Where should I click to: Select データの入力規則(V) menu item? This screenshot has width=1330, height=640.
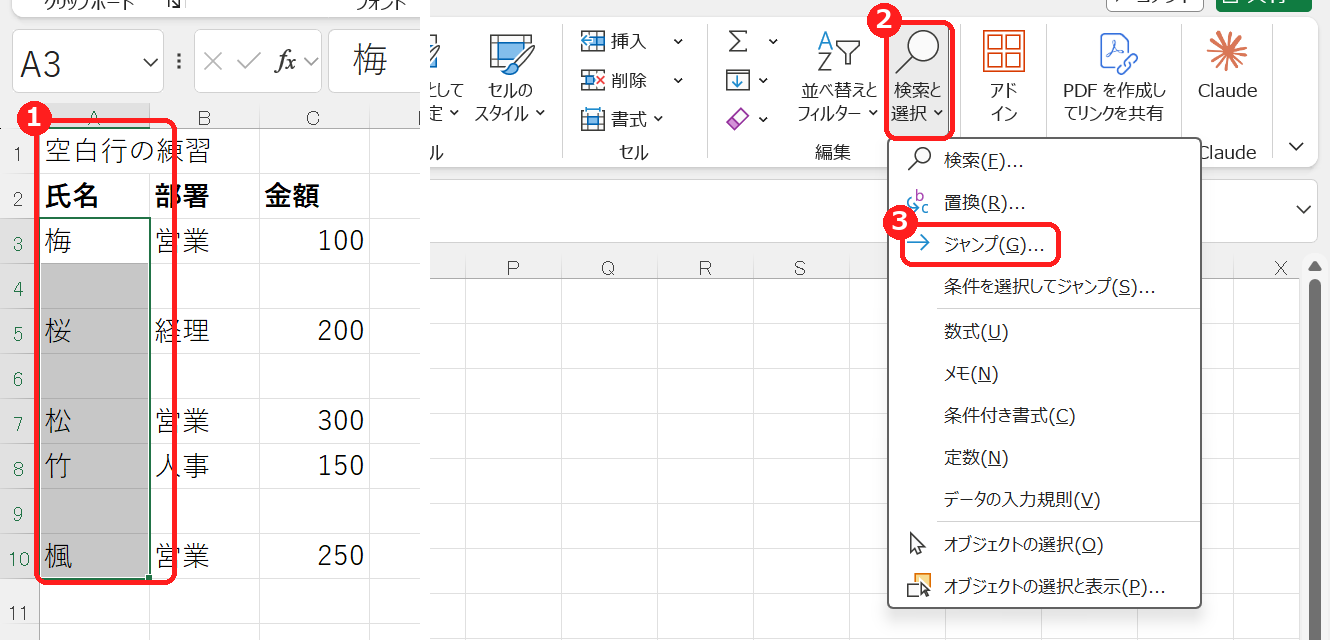click(1044, 499)
